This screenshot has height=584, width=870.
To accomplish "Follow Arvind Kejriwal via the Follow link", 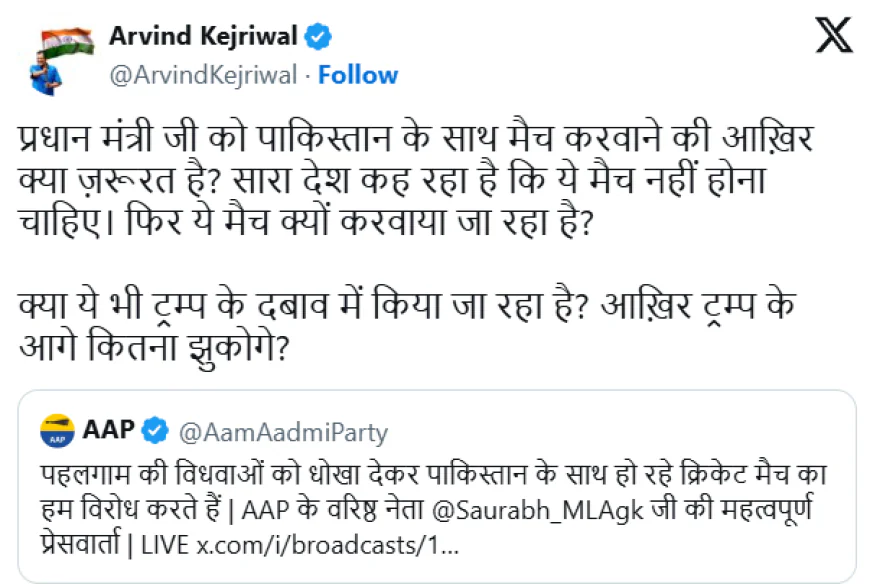I will (x=357, y=75).
